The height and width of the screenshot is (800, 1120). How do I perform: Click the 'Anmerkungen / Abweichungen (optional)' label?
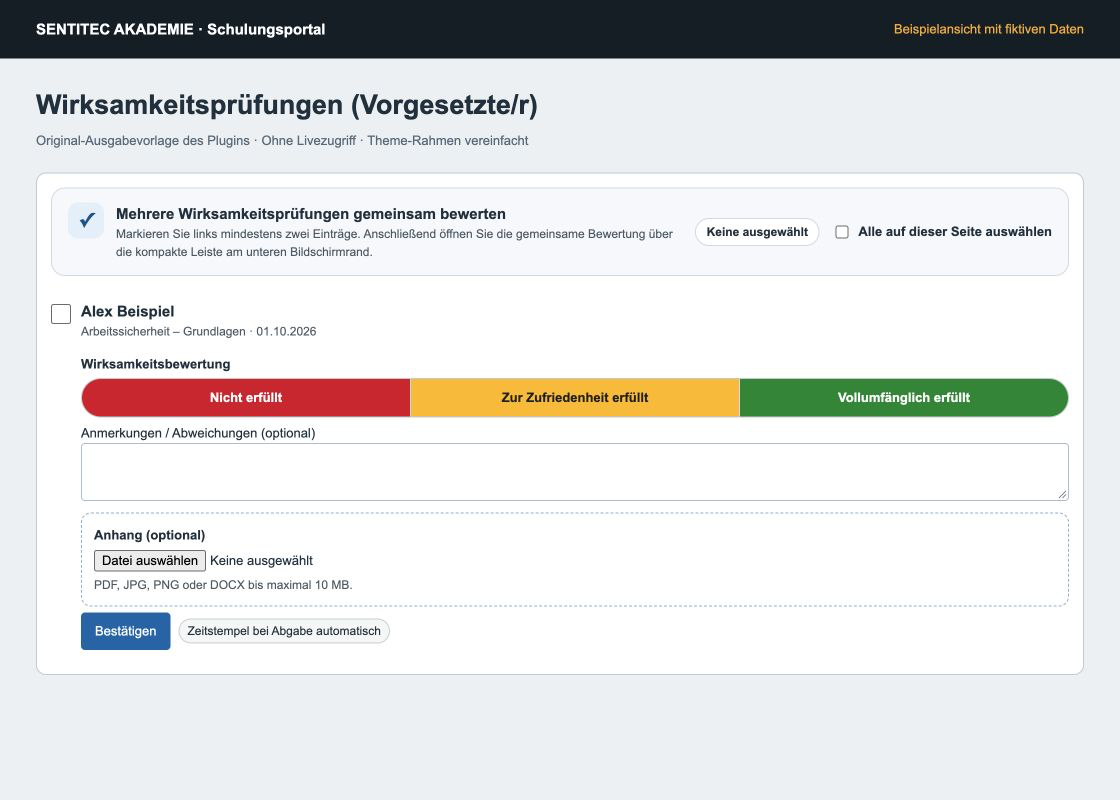(198, 433)
